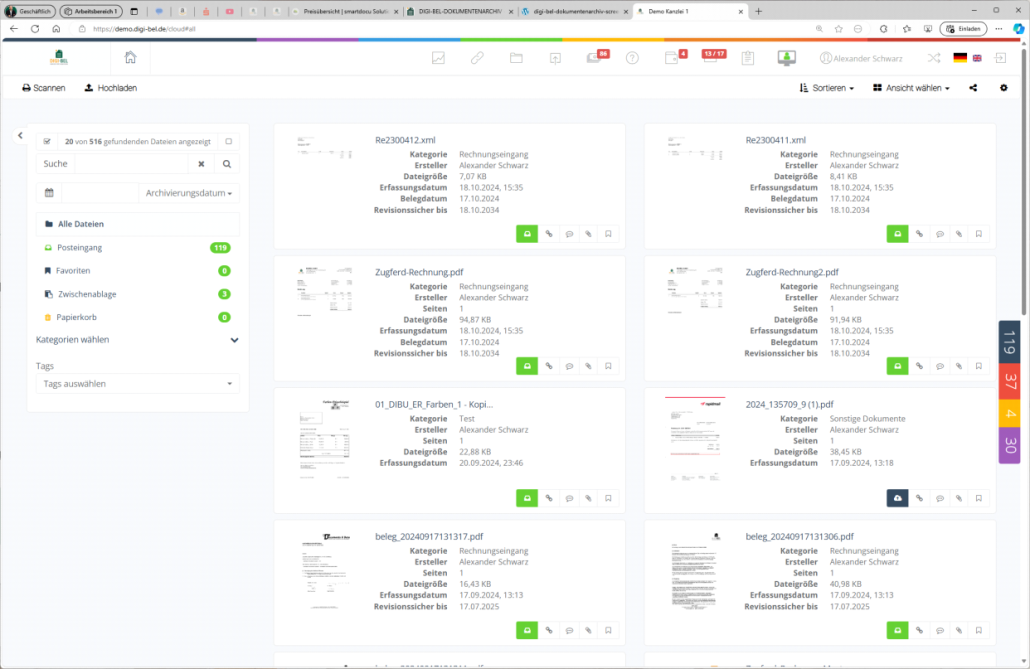The height and width of the screenshot is (669, 1030).
Task: Open the clipboard icon in the header
Action: [748, 58]
